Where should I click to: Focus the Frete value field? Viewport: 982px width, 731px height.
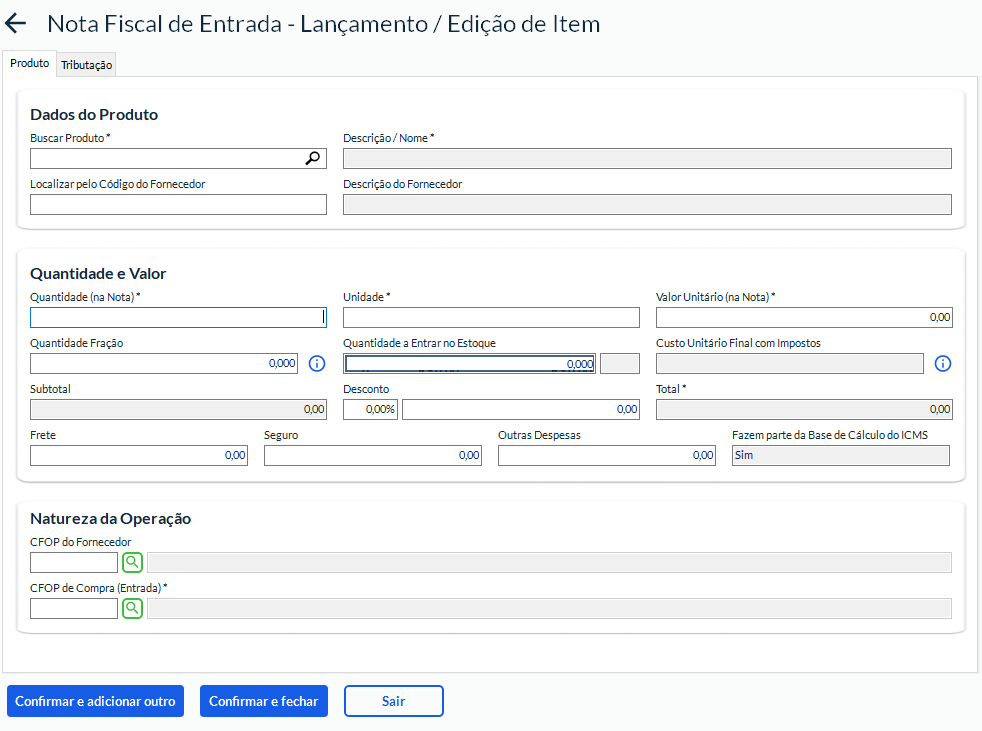point(138,456)
